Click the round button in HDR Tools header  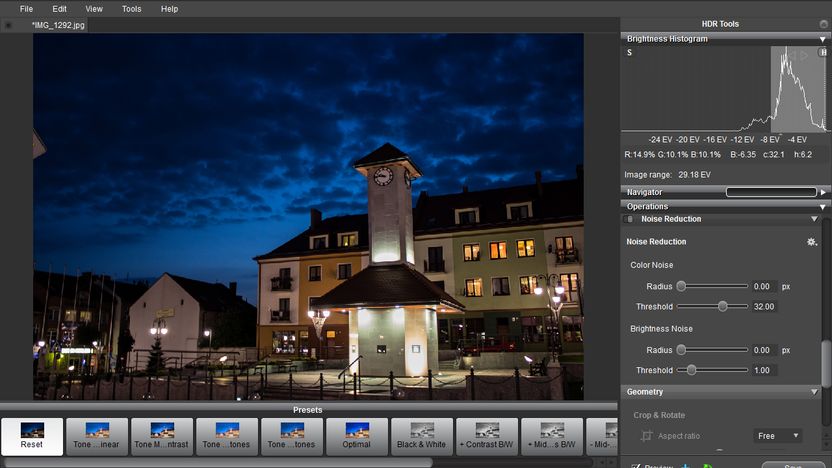pos(823,24)
